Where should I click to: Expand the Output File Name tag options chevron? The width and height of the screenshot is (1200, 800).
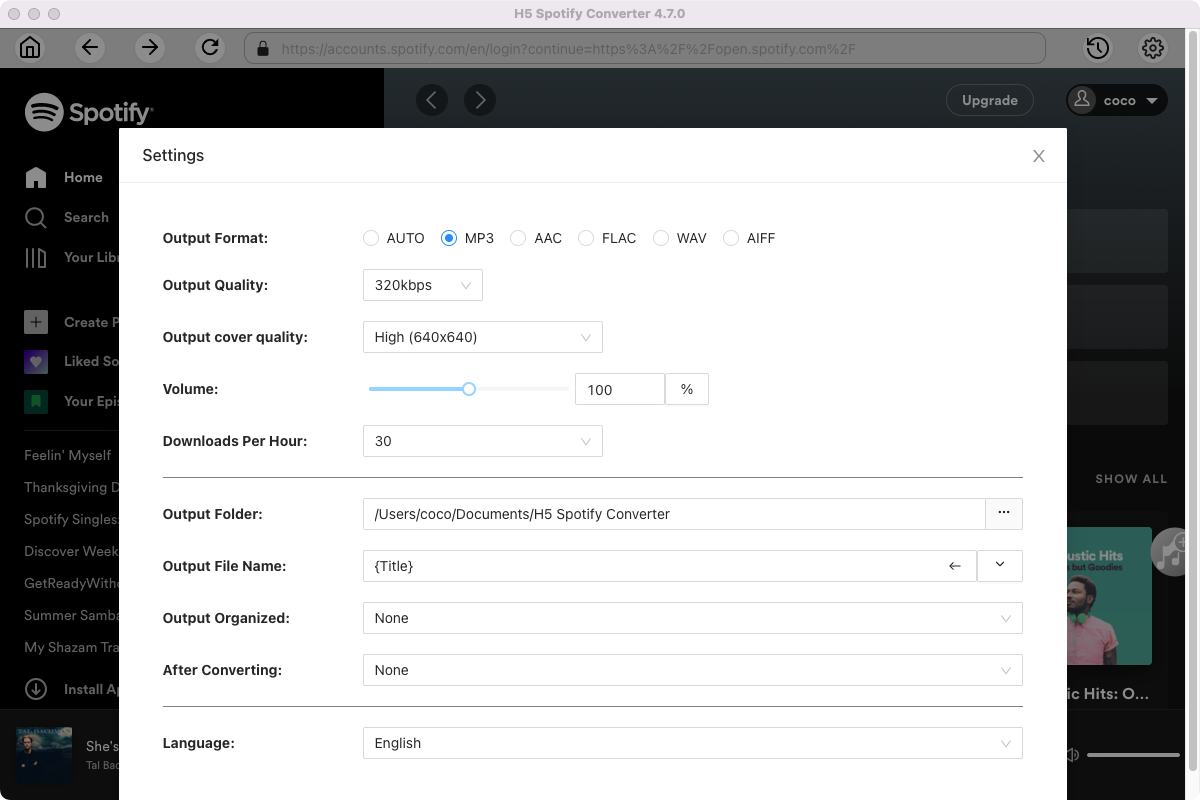point(1000,566)
